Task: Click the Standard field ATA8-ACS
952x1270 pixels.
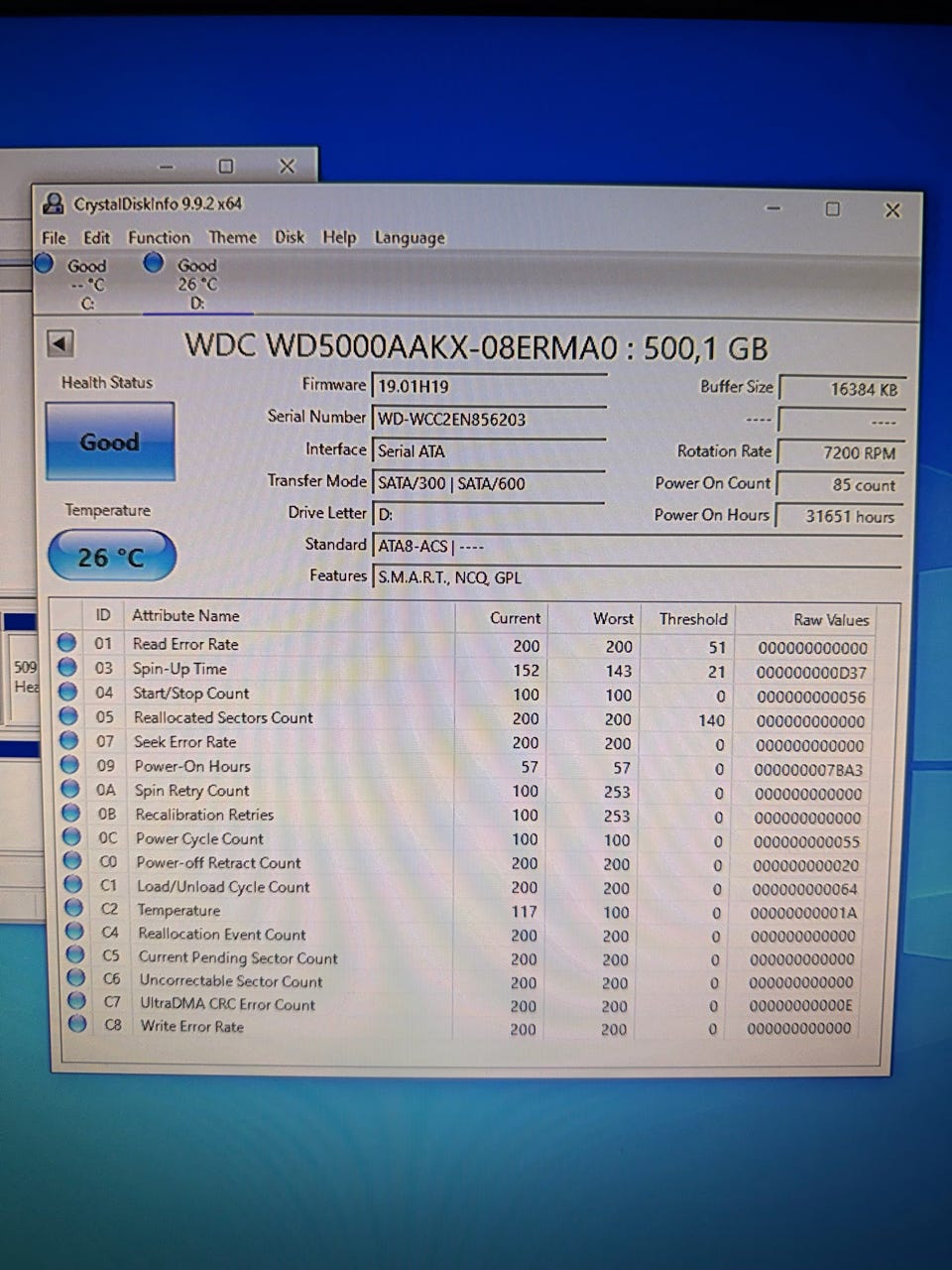Action: [637, 547]
